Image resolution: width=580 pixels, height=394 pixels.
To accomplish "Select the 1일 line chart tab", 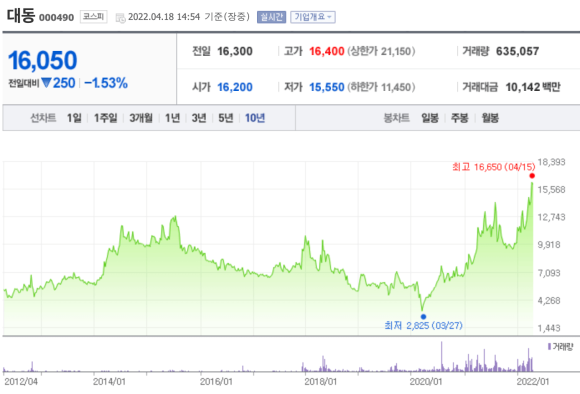I will 74,118.
